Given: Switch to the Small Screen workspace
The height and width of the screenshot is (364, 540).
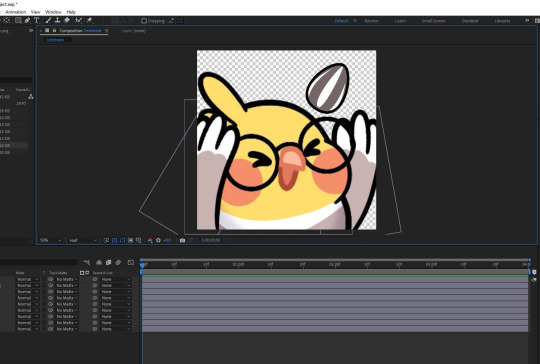Looking at the screenshot, I should (x=434, y=21).
